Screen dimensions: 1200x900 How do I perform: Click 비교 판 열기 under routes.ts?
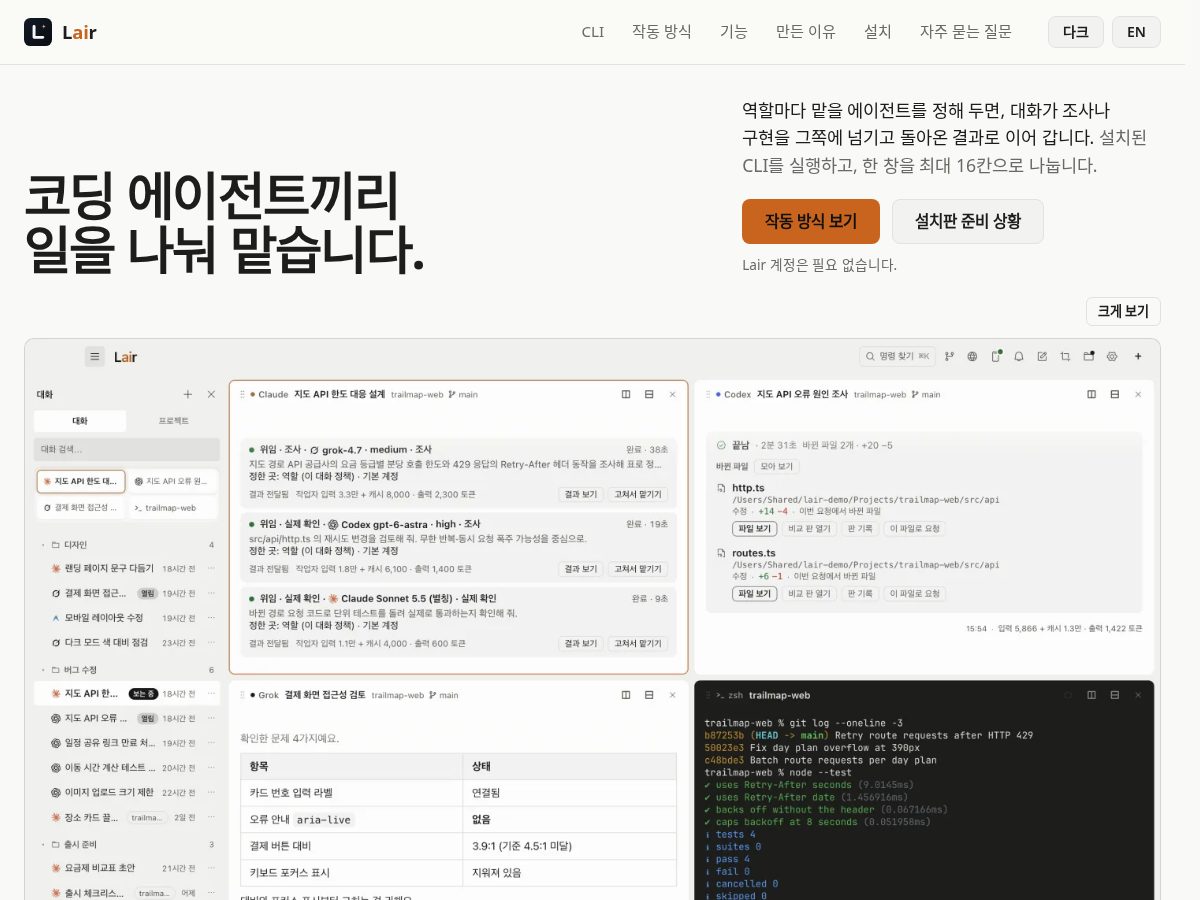pyautogui.click(x=809, y=593)
